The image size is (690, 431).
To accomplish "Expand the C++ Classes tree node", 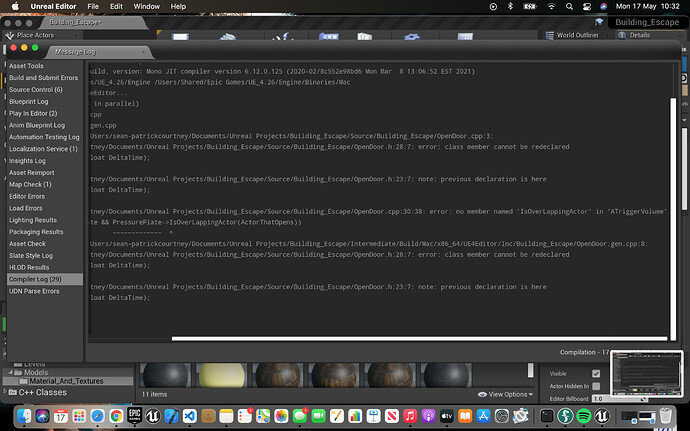I will click(x=5, y=392).
